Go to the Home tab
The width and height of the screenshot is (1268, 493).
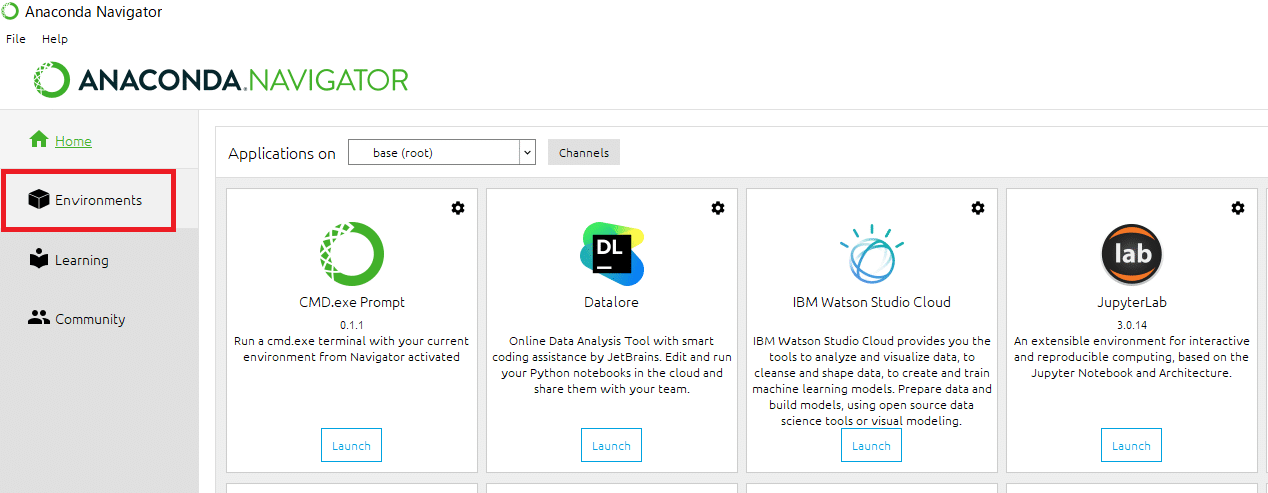click(99, 140)
